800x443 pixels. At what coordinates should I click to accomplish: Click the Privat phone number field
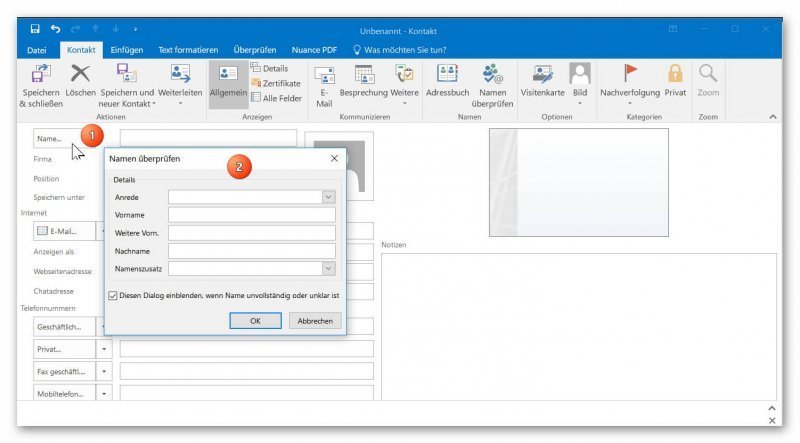click(246, 349)
